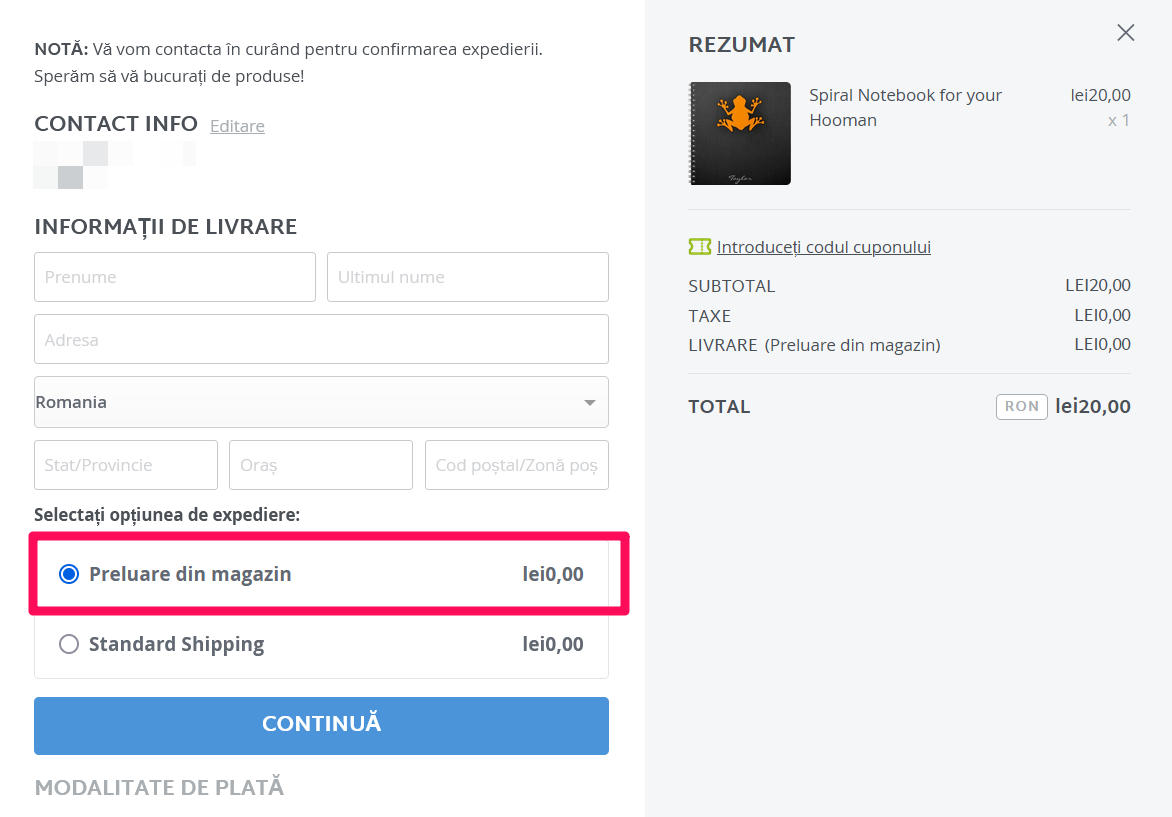Open the Spiral Notebook product thumbnail

click(739, 133)
